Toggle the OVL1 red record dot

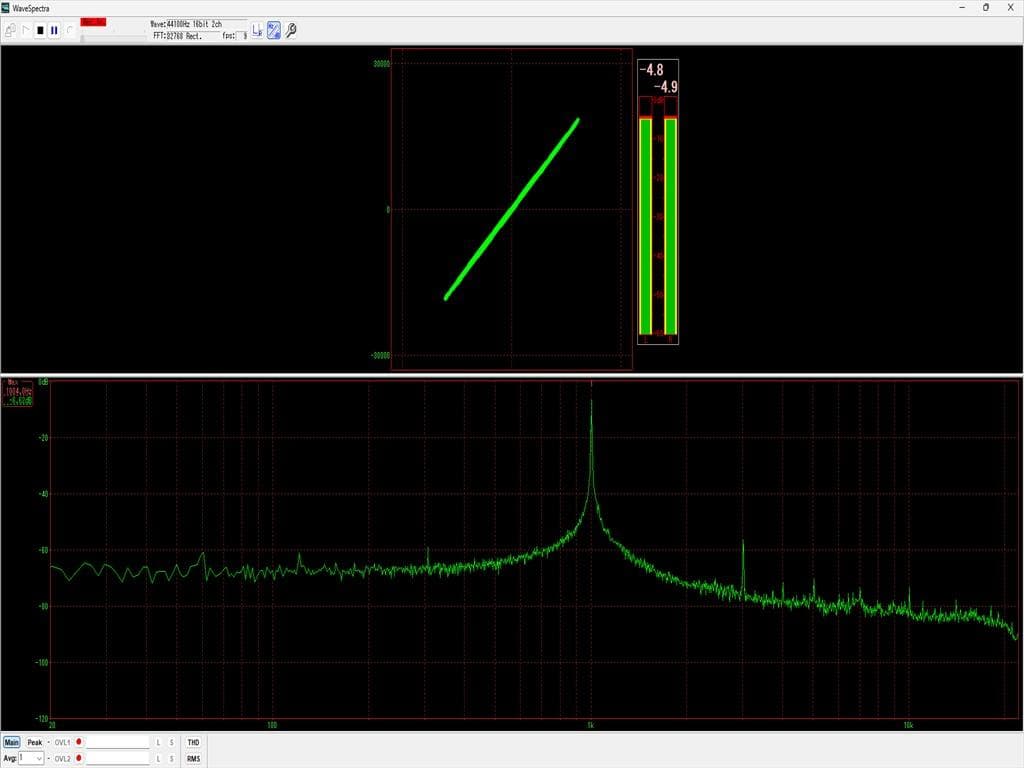pyautogui.click(x=78, y=743)
